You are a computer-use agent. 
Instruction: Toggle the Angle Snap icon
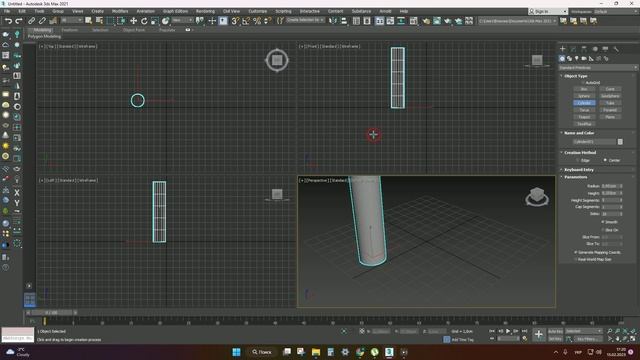pyautogui.click(x=246, y=21)
